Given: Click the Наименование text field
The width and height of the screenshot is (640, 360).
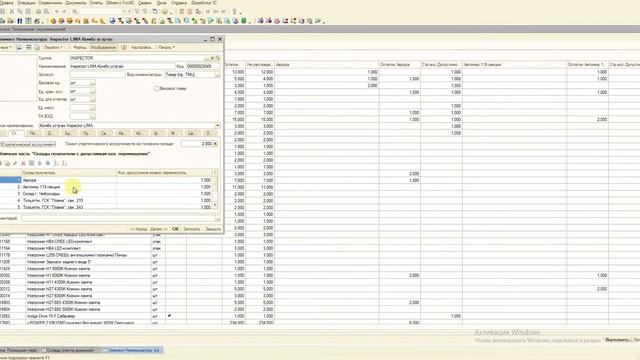Looking at the screenshot, I should coord(122,66).
